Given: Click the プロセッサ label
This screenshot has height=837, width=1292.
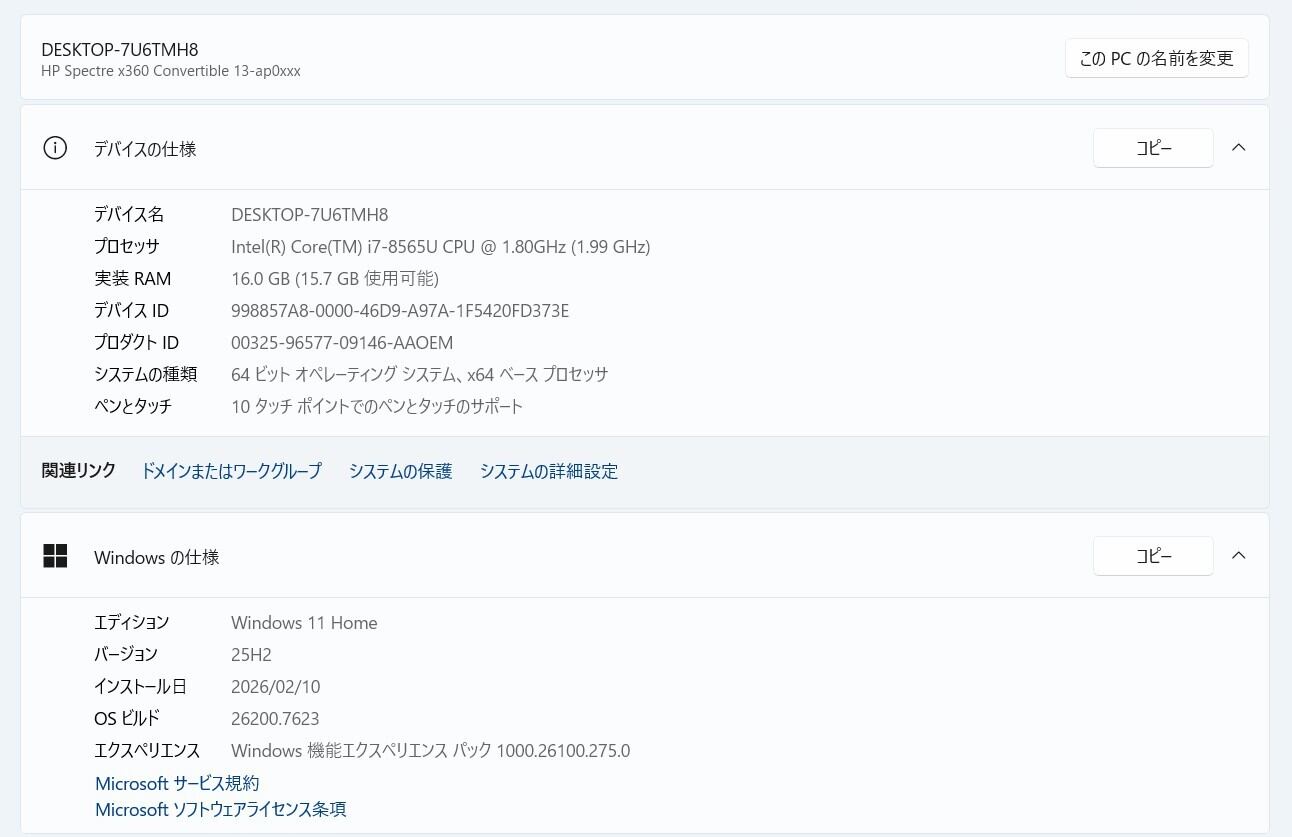Looking at the screenshot, I should pyautogui.click(x=127, y=246).
